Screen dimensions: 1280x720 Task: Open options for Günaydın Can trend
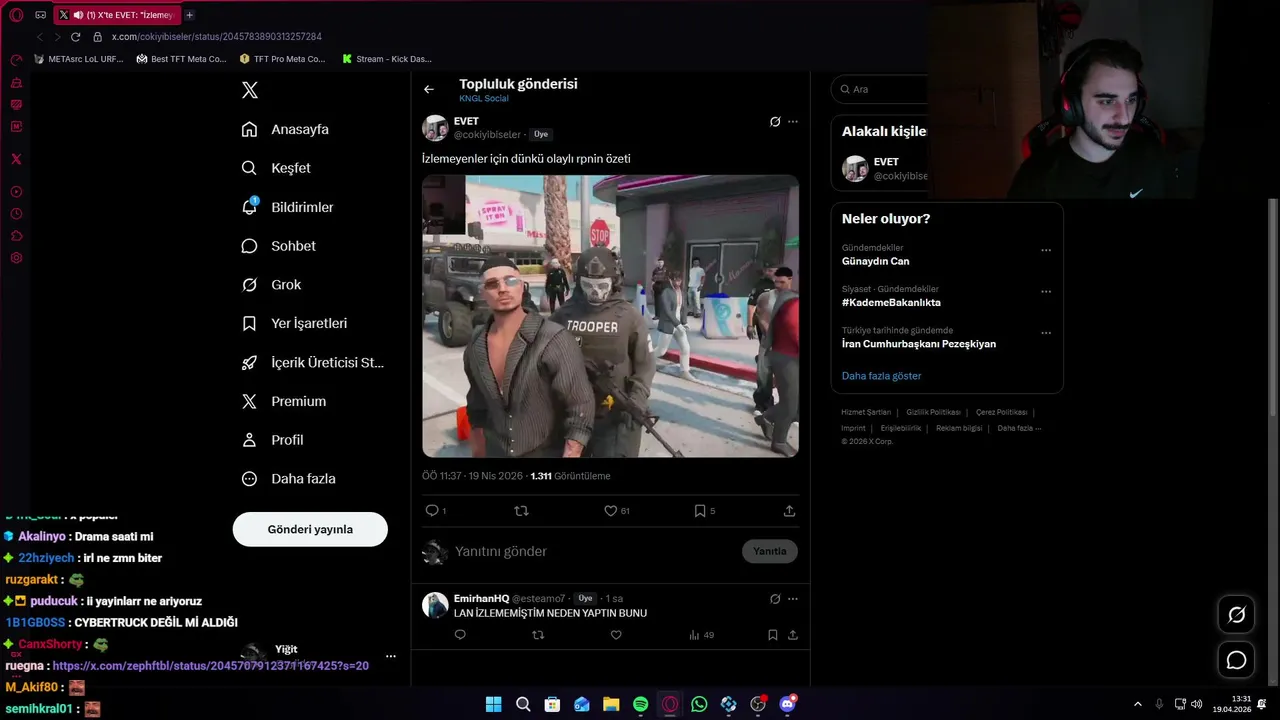pyautogui.click(x=1046, y=250)
